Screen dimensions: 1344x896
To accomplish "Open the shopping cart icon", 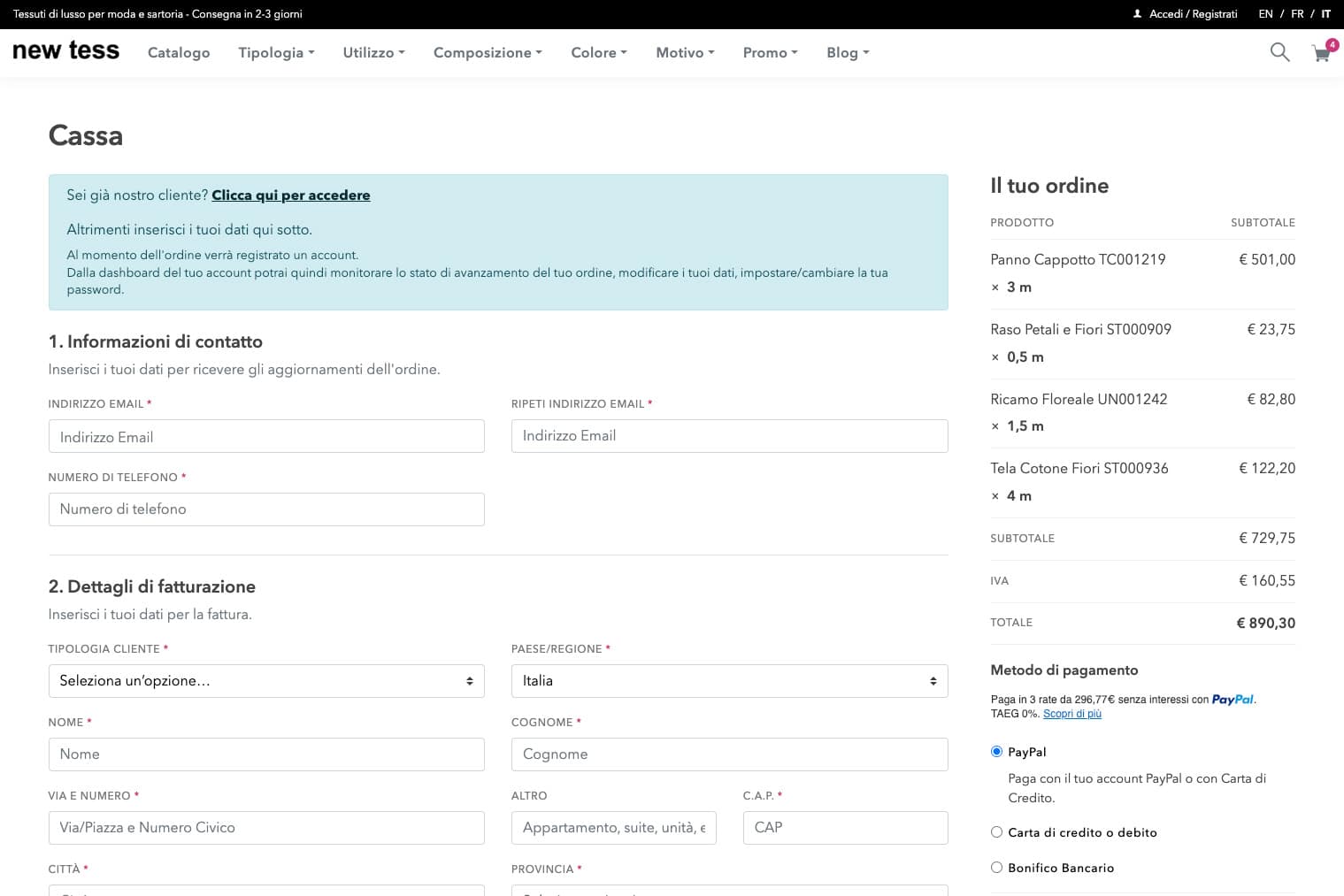I will point(1321,53).
